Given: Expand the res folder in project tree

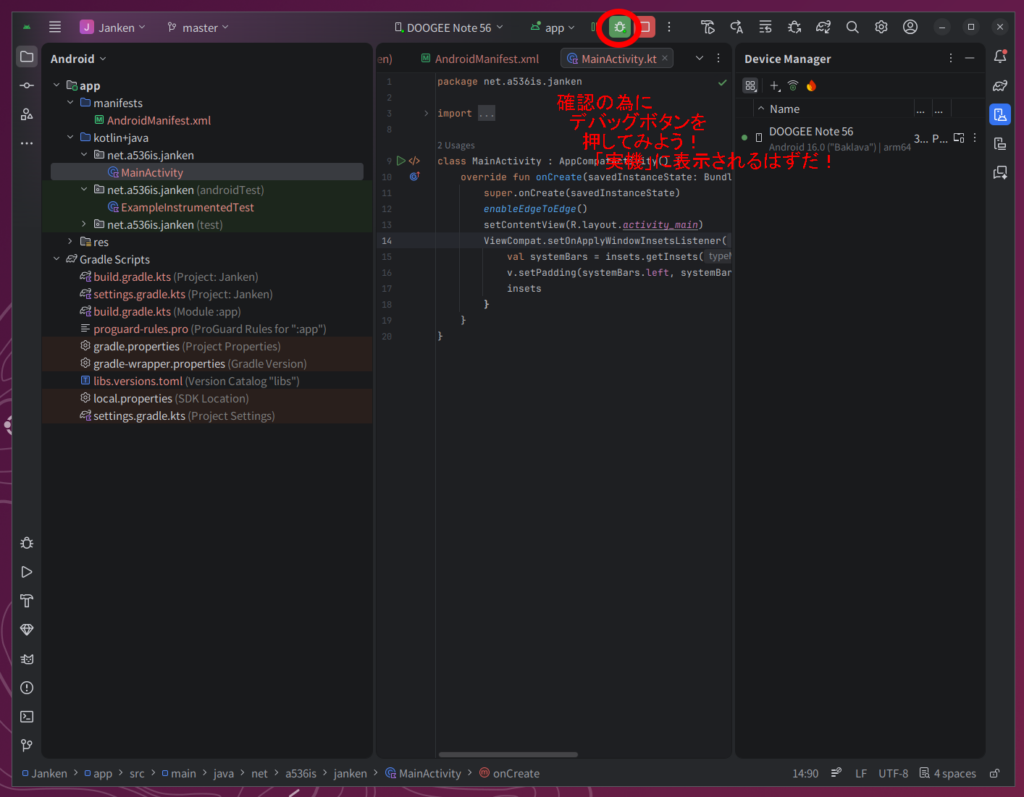Looking at the screenshot, I should pyautogui.click(x=71, y=242).
